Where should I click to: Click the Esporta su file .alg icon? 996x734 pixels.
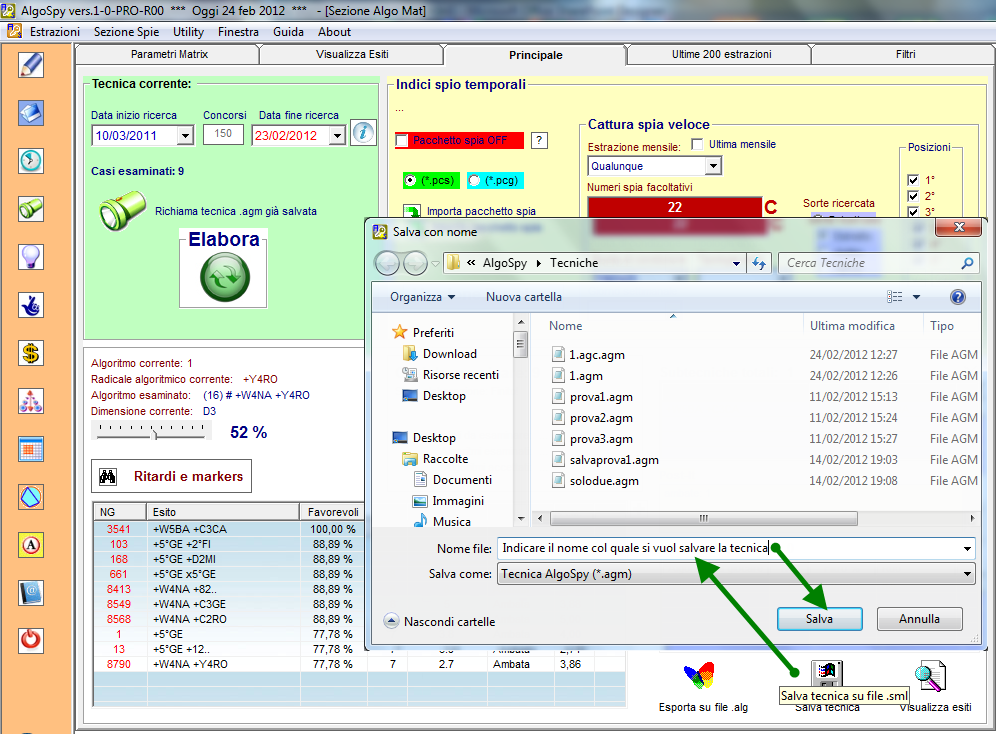(x=702, y=678)
